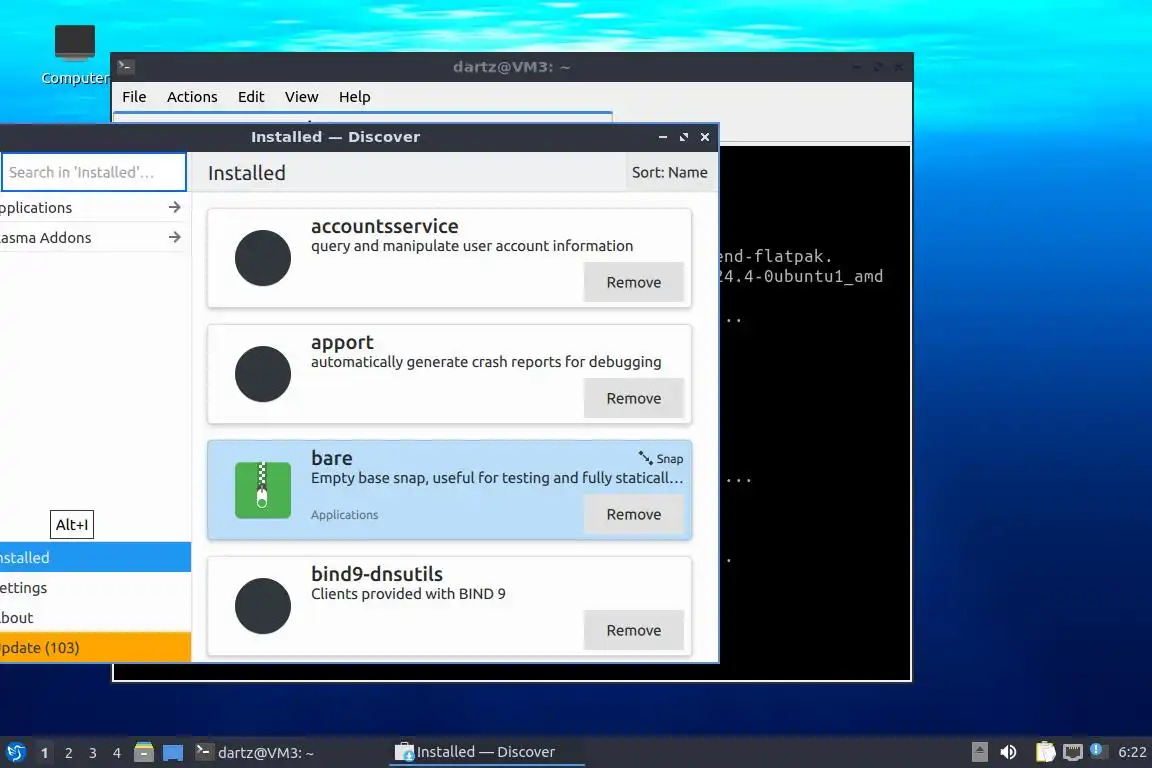This screenshot has height=768, width=1152.
Task: Open the terminal View menu
Action: [301, 97]
